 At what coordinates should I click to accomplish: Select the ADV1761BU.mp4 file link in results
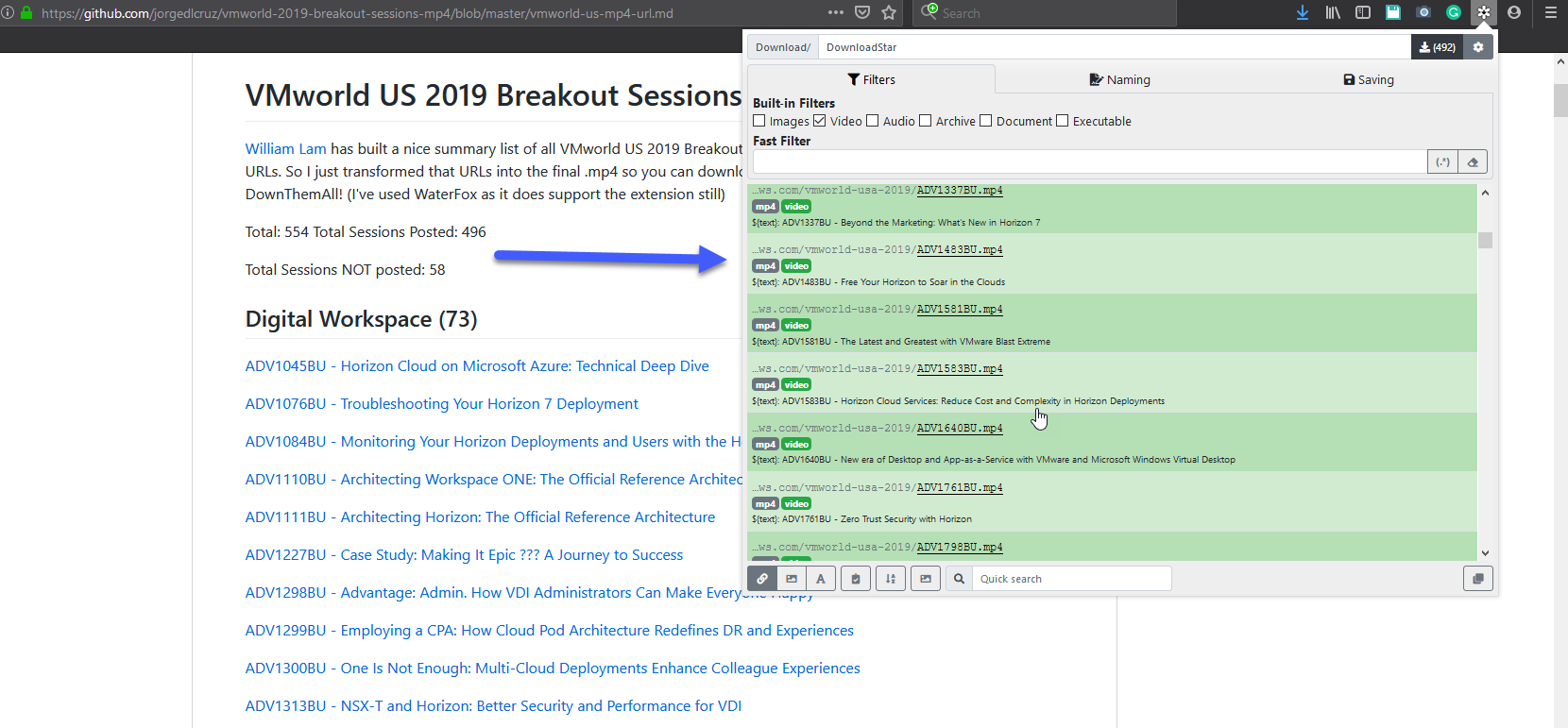click(x=960, y=487)
